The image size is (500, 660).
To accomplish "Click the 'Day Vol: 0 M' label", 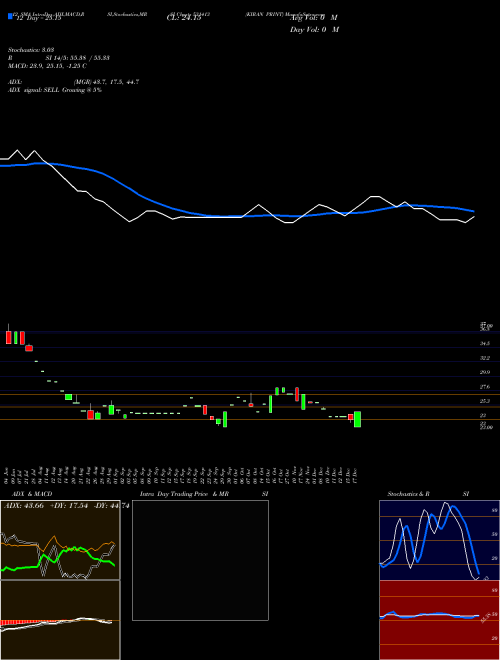I will (314, 29).
